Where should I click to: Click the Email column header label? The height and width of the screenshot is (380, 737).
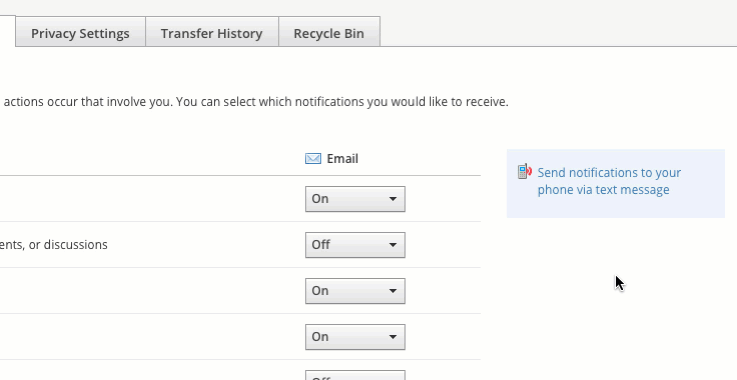(x=342, y=158)
